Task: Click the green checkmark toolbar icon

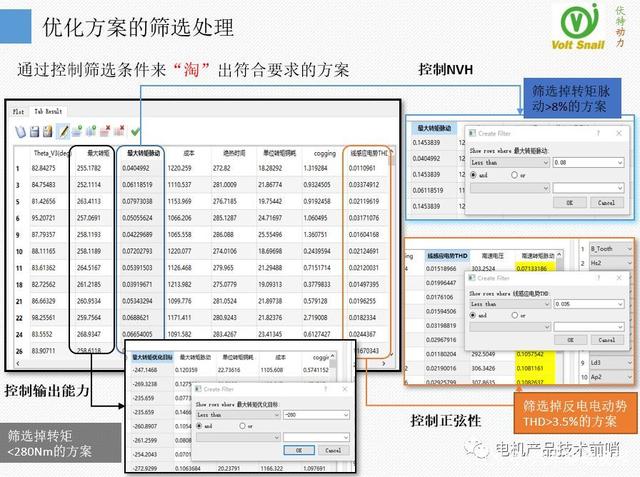Action: point(135,131)
